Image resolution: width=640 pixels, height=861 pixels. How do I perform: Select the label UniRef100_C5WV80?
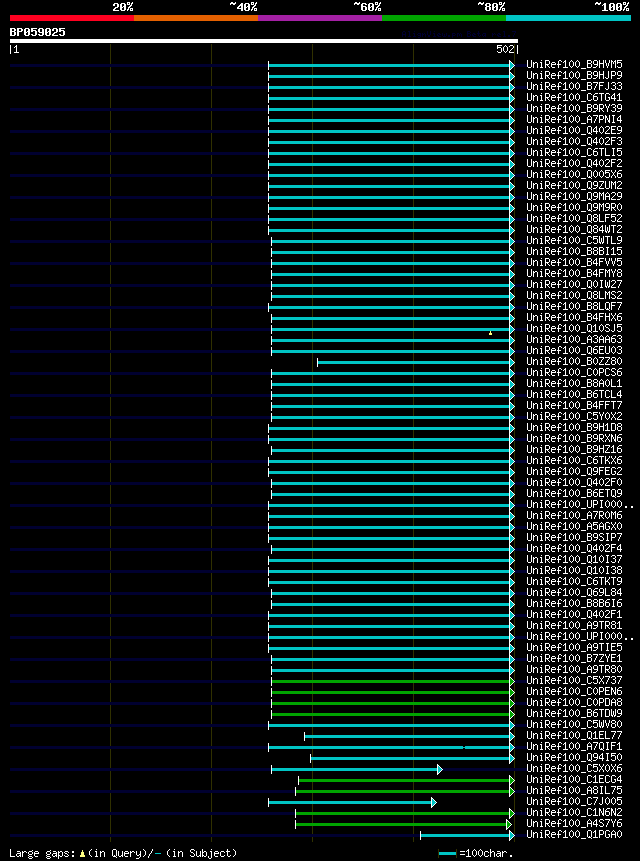coord(574,725)
